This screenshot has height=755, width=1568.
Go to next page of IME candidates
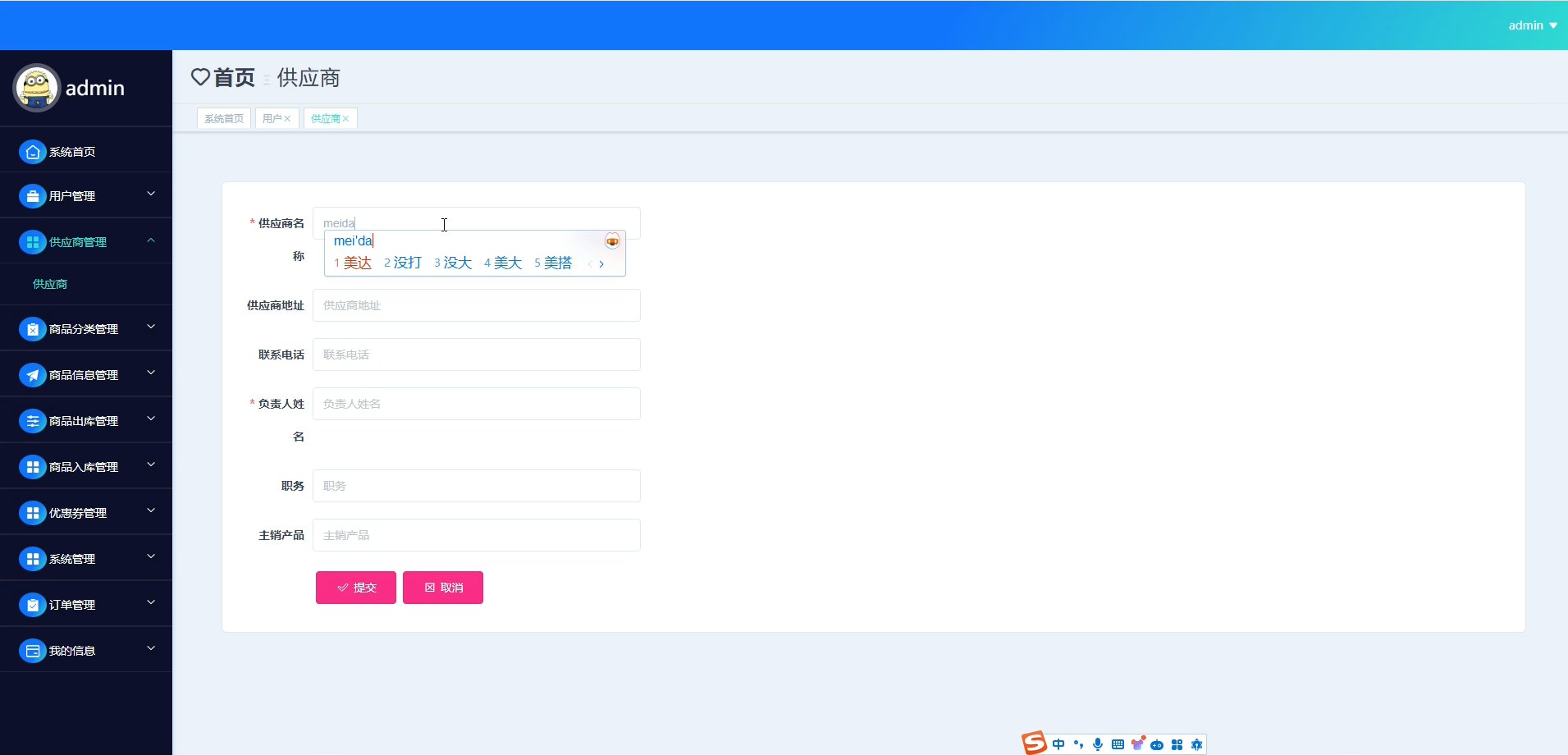[601, 263]
